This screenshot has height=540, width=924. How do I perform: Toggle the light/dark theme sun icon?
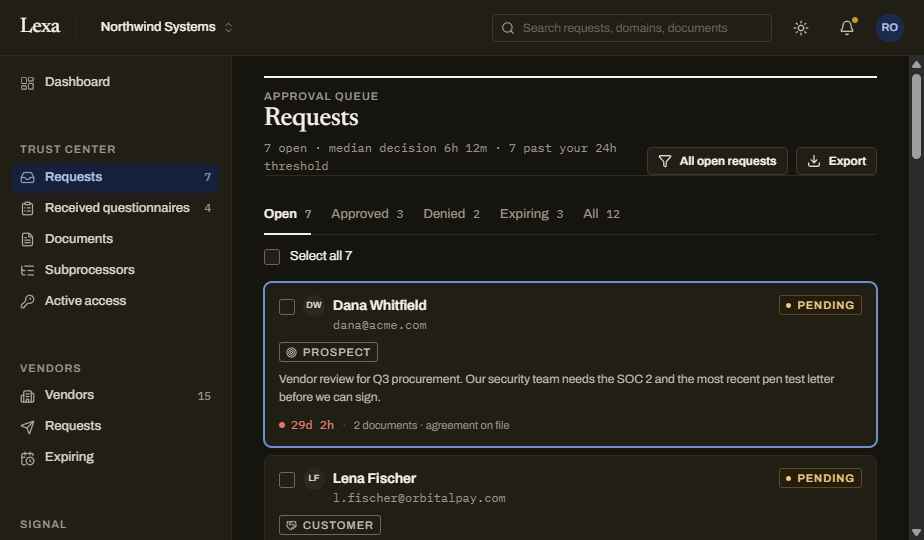[x=800, y=28]
